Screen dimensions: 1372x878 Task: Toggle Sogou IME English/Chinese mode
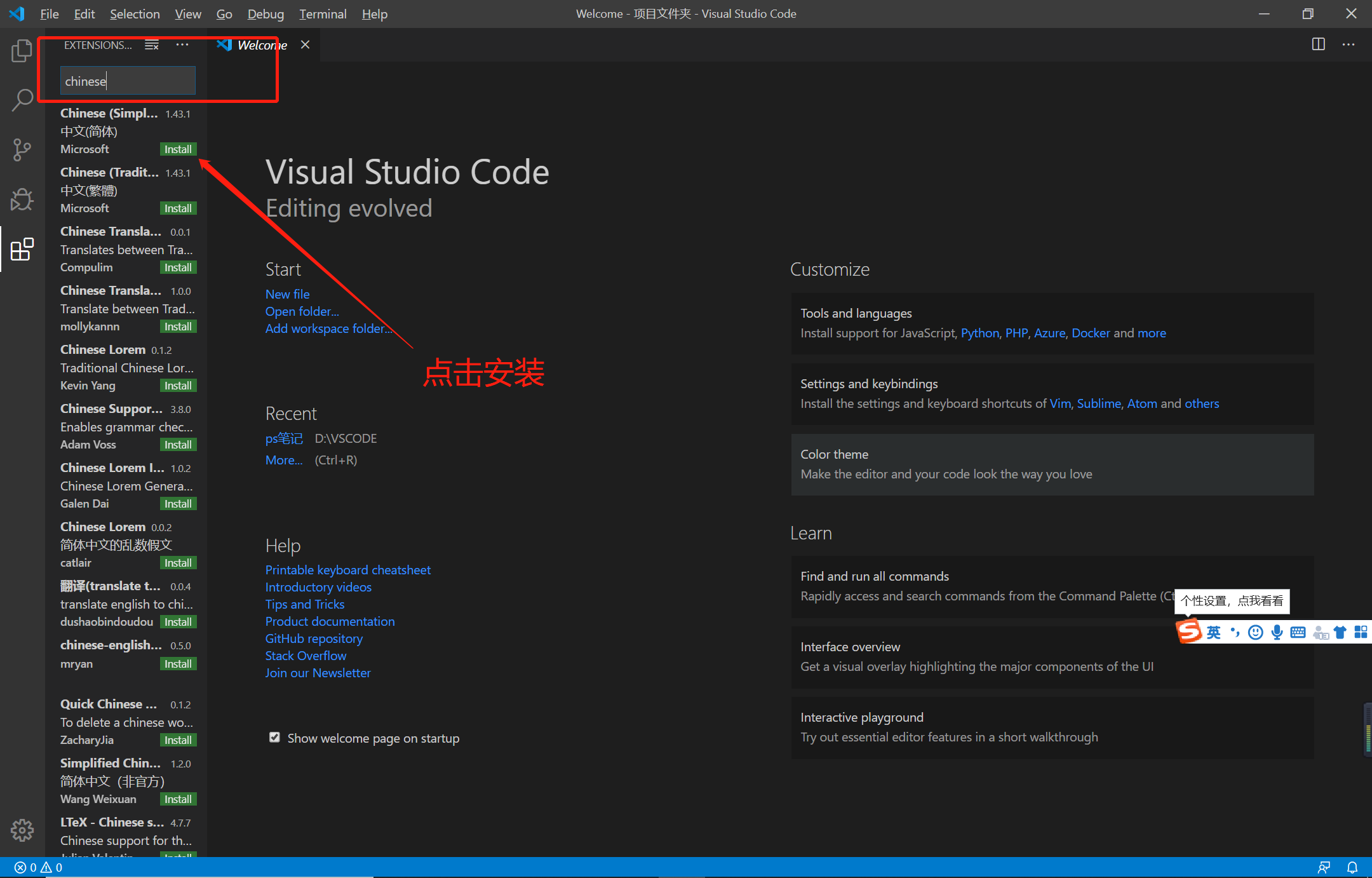click(1213, 632)
